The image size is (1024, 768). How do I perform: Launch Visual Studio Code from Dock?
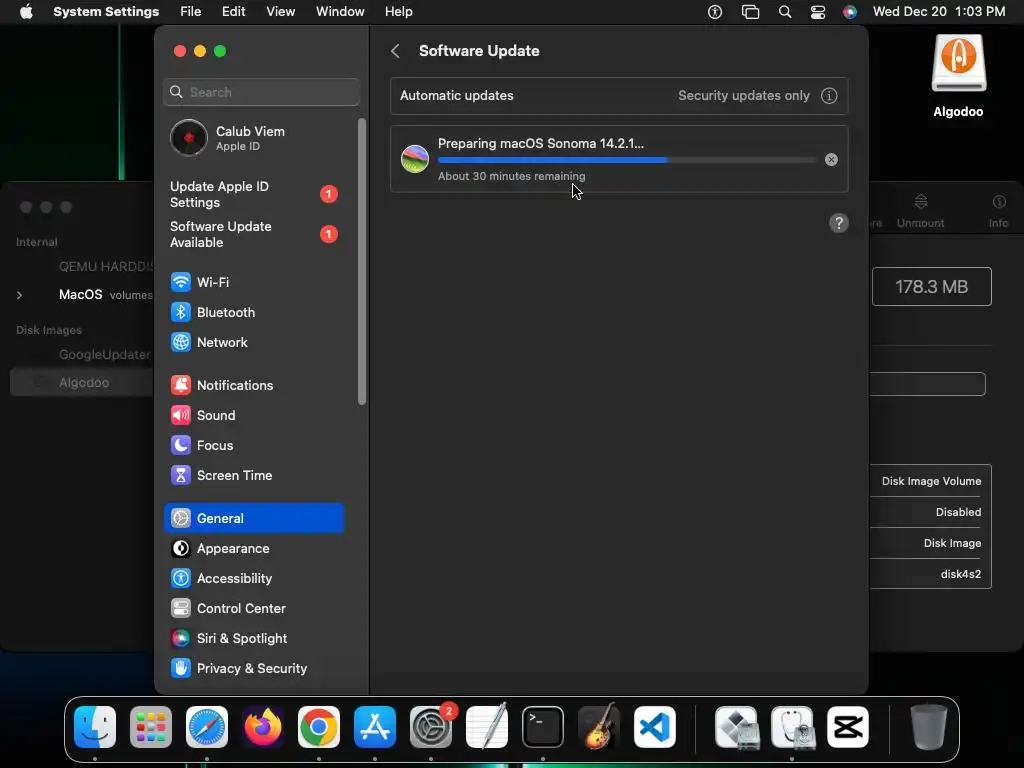point(655,727)
